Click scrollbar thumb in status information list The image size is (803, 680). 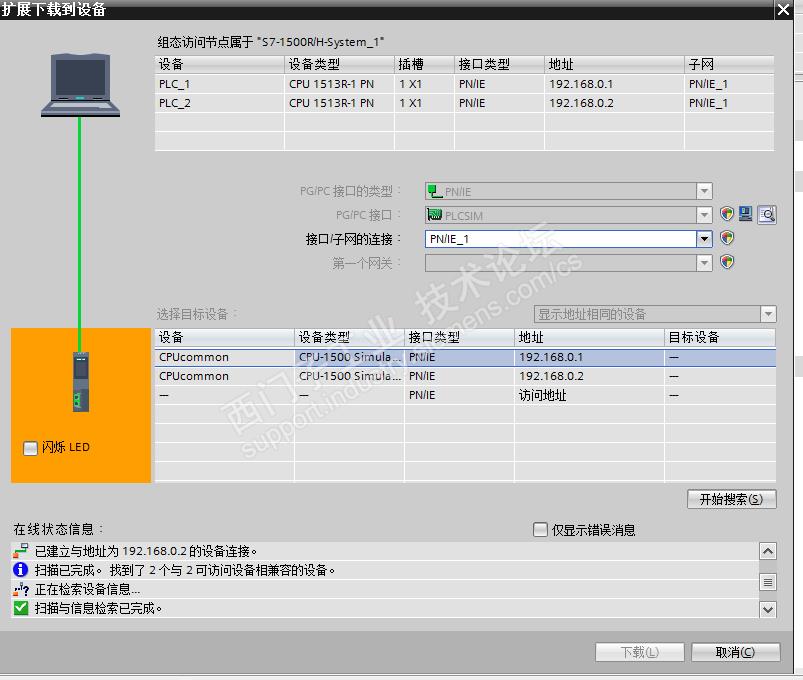[x=768, y=582]
